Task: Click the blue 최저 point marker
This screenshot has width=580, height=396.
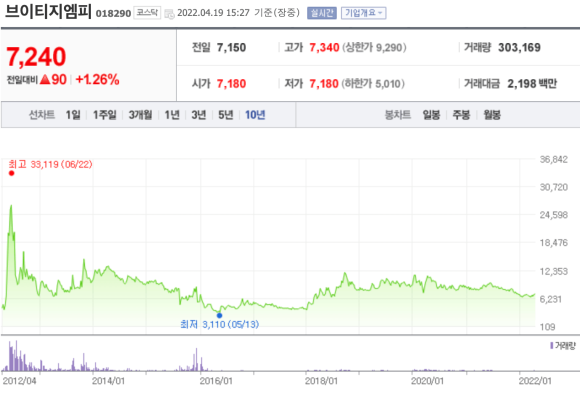Action: pos(219,315)
